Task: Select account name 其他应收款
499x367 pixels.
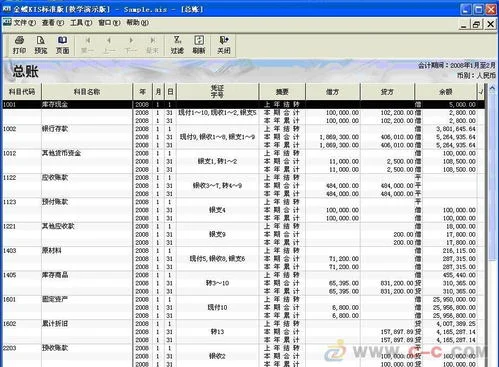Action: [58, 226]
